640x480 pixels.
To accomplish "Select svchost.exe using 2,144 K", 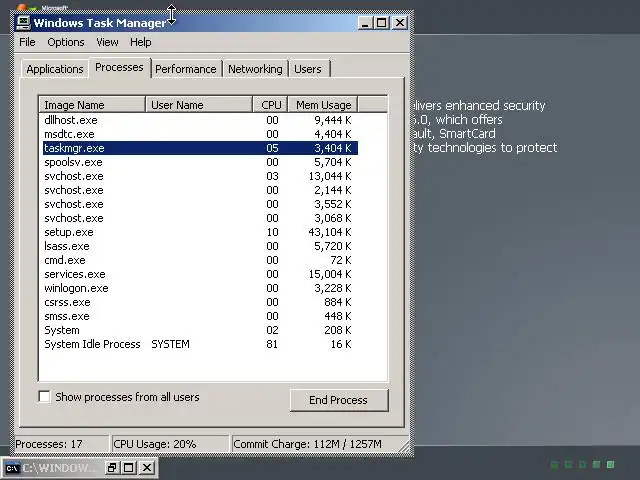I will tap(200, 190).
